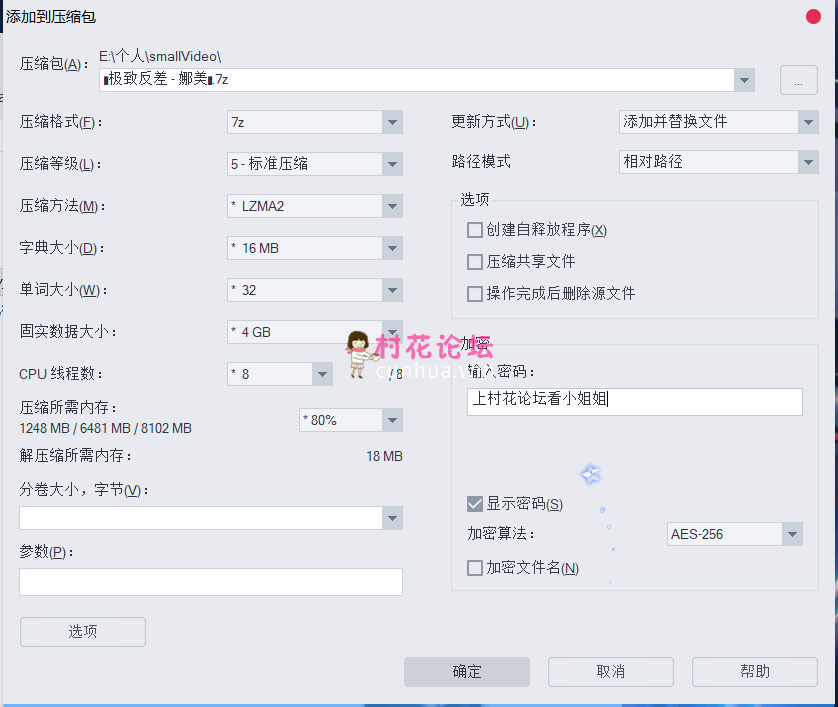Expand the 路径模式 dropdown
The image size is (838, 707).
808,162
